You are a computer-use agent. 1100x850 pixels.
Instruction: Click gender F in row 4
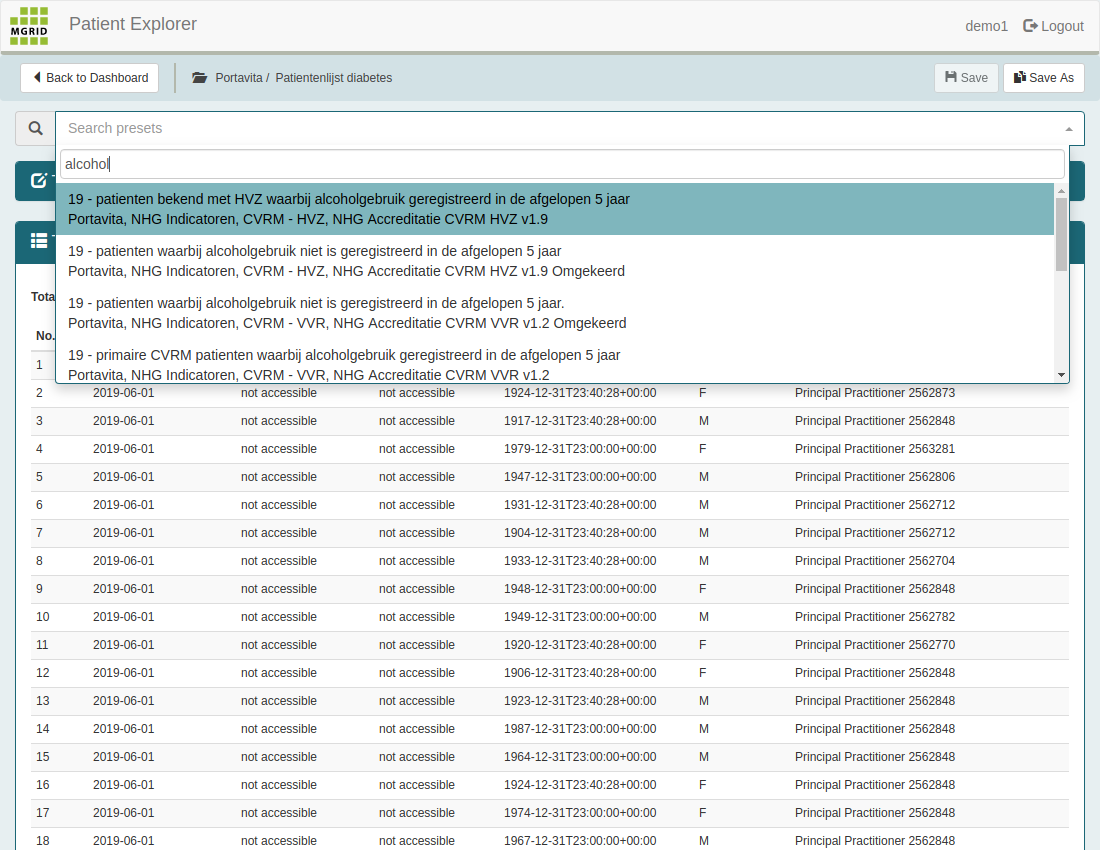[702, 449]
